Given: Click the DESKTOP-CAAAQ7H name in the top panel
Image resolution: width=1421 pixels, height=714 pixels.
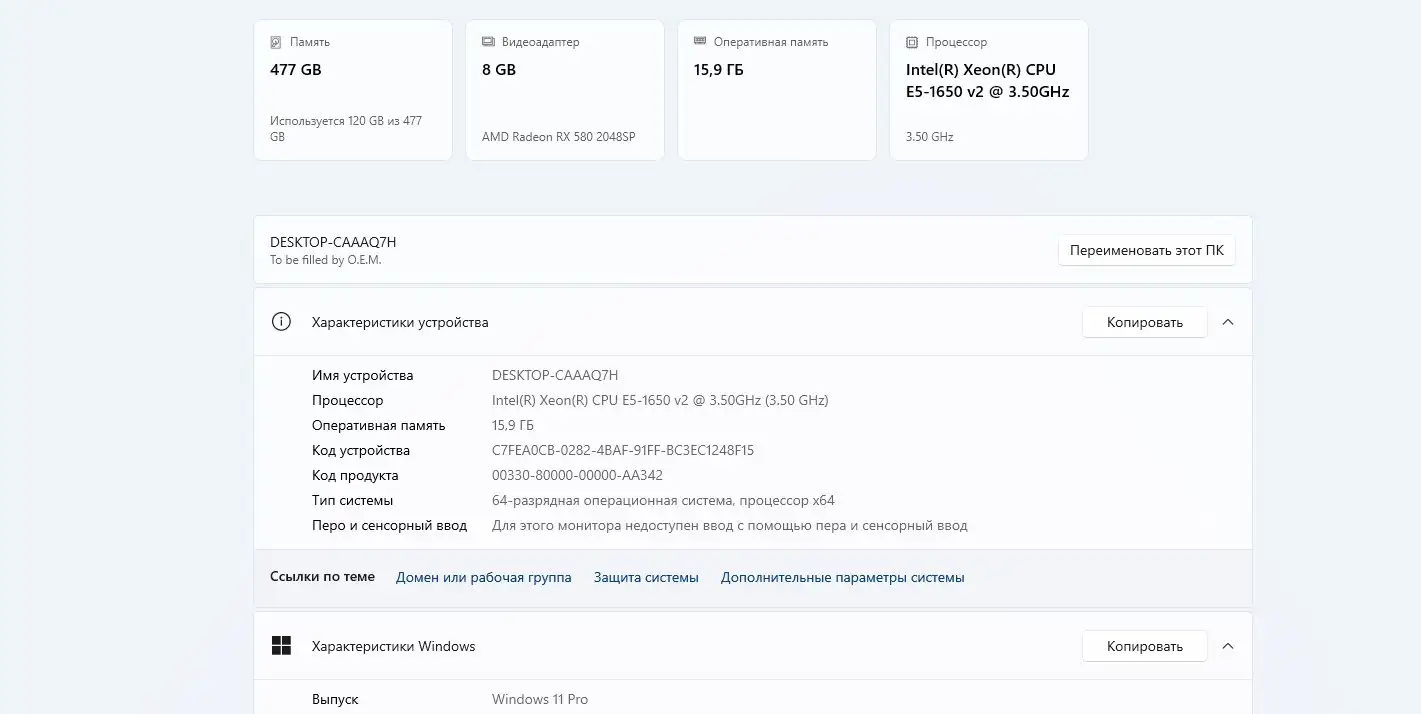Looking at the screenshot, I should pyautogui.click(x=333, y=242).
